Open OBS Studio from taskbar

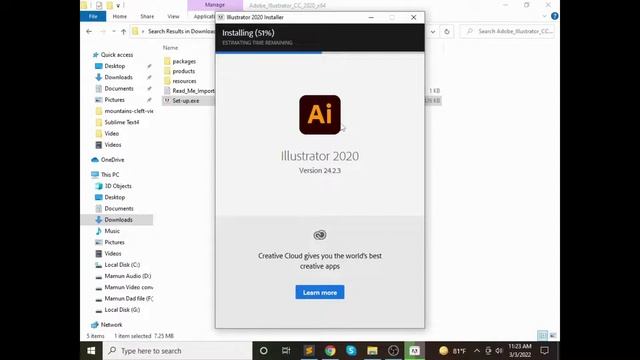(x=393, y=351)
